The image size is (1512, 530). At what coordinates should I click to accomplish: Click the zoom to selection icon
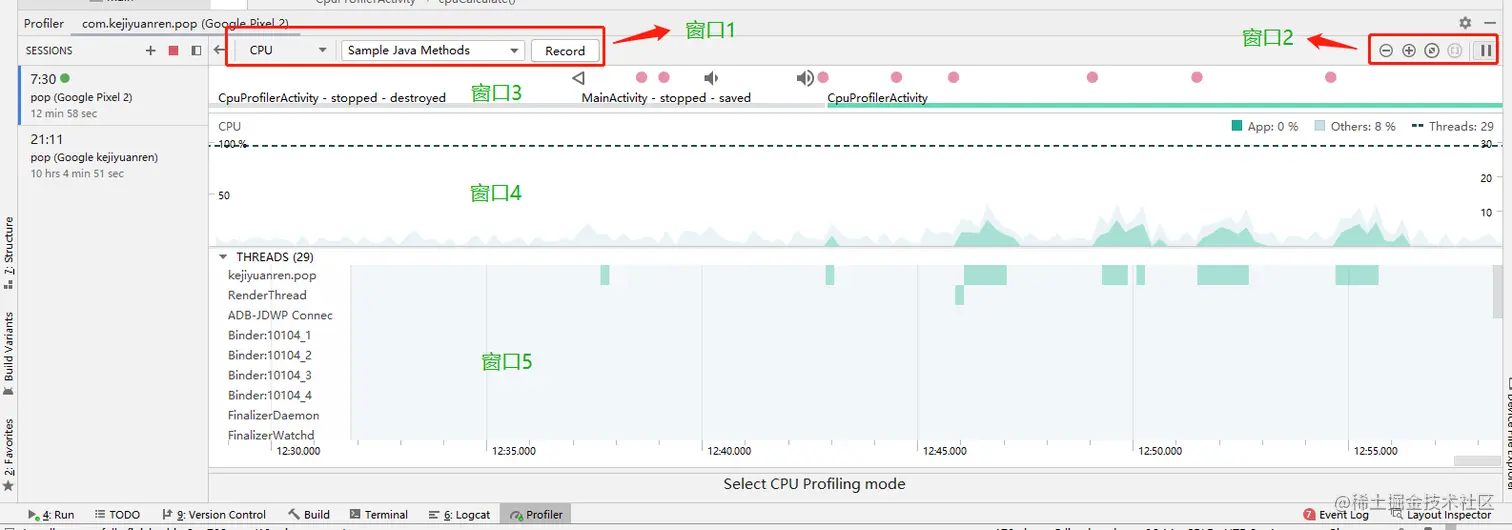pos(1455,50)
